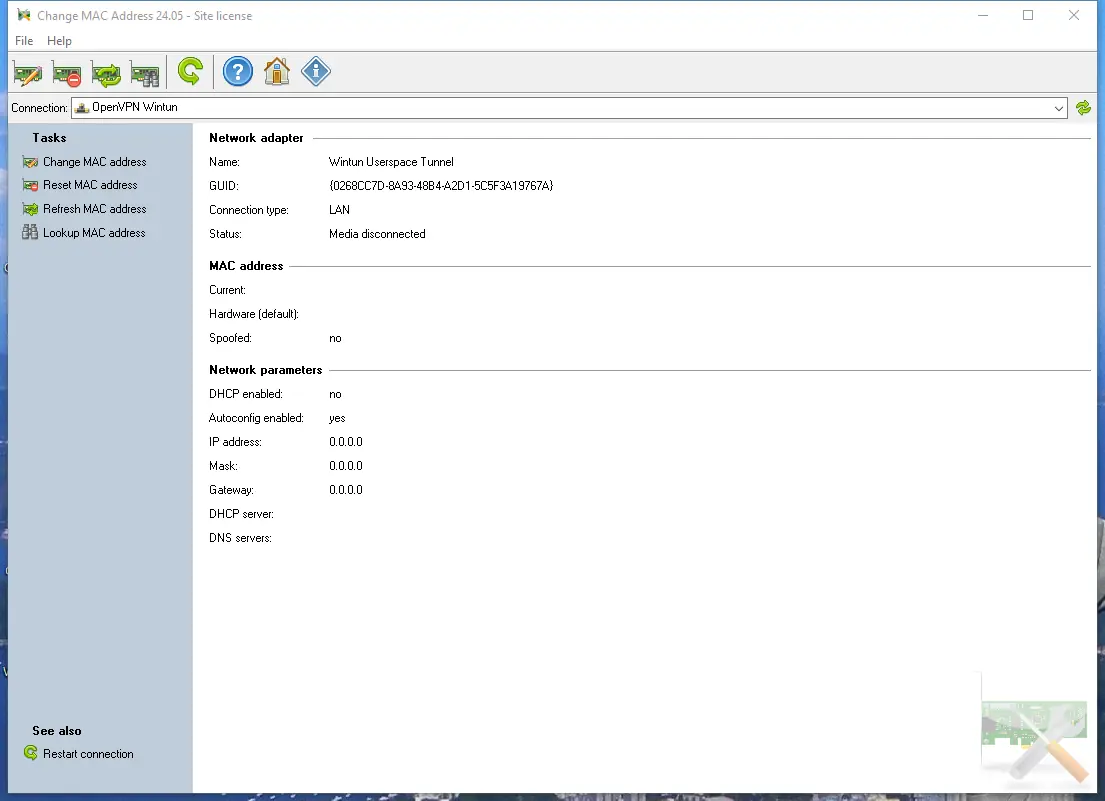Image resolution: width=1105 pixels, height=801 pixels.
Task: Click the 'Current:' MAC address label
Action: pyautogui.click(x=227, y=290)
